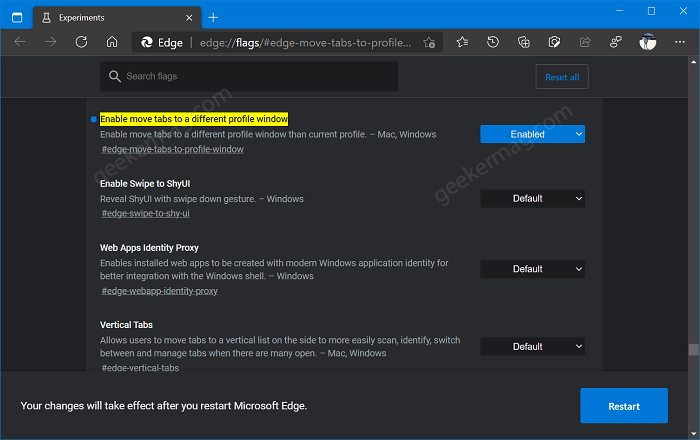Add this page to favorites

coord(429,42)
